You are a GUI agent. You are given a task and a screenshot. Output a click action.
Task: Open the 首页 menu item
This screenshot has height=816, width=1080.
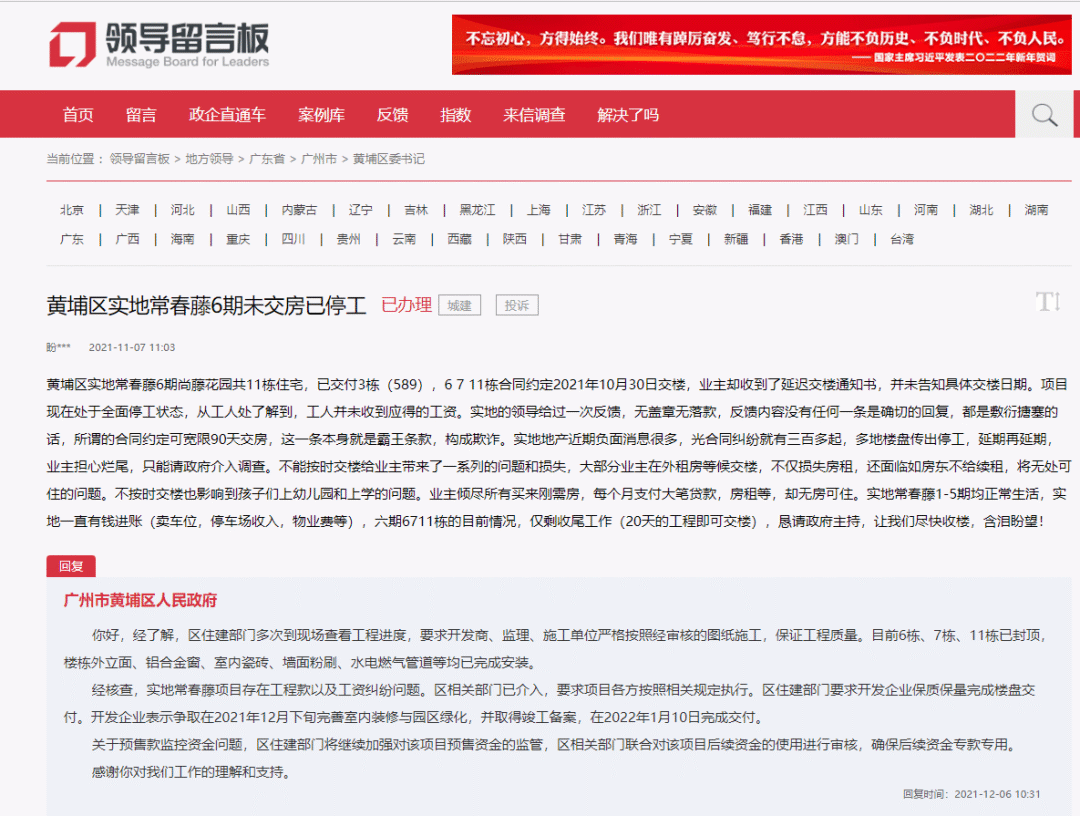(x=78, y=114)
